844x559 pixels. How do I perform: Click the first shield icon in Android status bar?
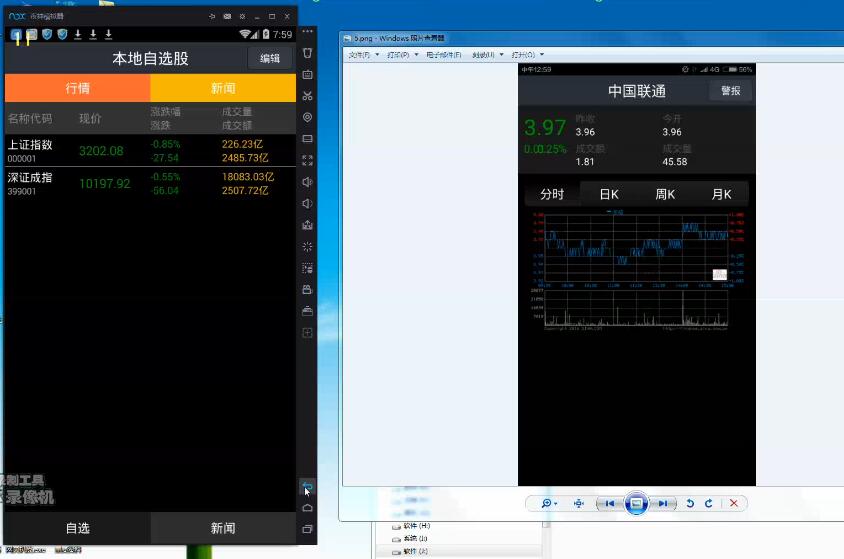[x=47, y=34]
